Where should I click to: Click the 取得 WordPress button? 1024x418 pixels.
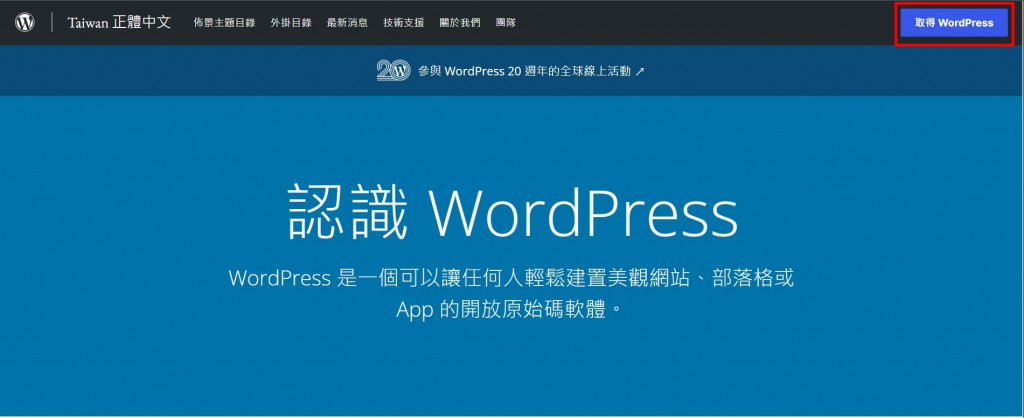click(x=953, y=23)
